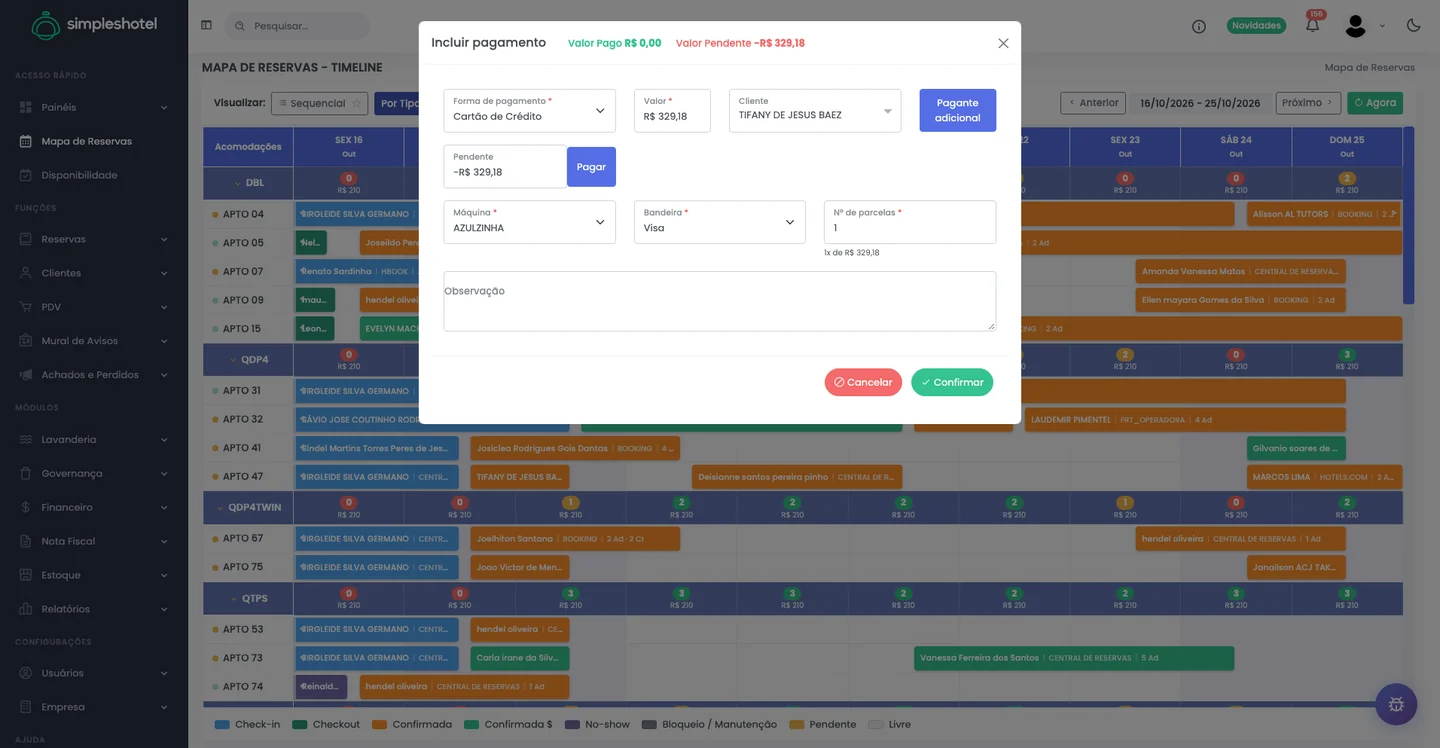Open the Governança menu item
The width and height of the screenshot is (1440, 748).
(94, 473)
